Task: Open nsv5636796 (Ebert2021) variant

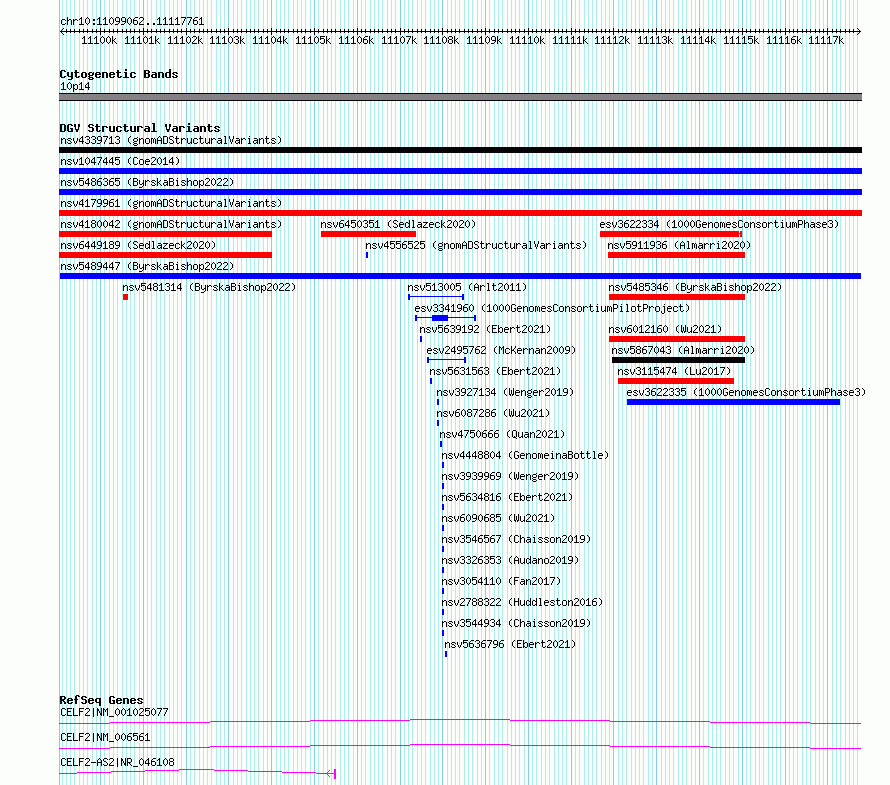Action: (x=510, y=644)
